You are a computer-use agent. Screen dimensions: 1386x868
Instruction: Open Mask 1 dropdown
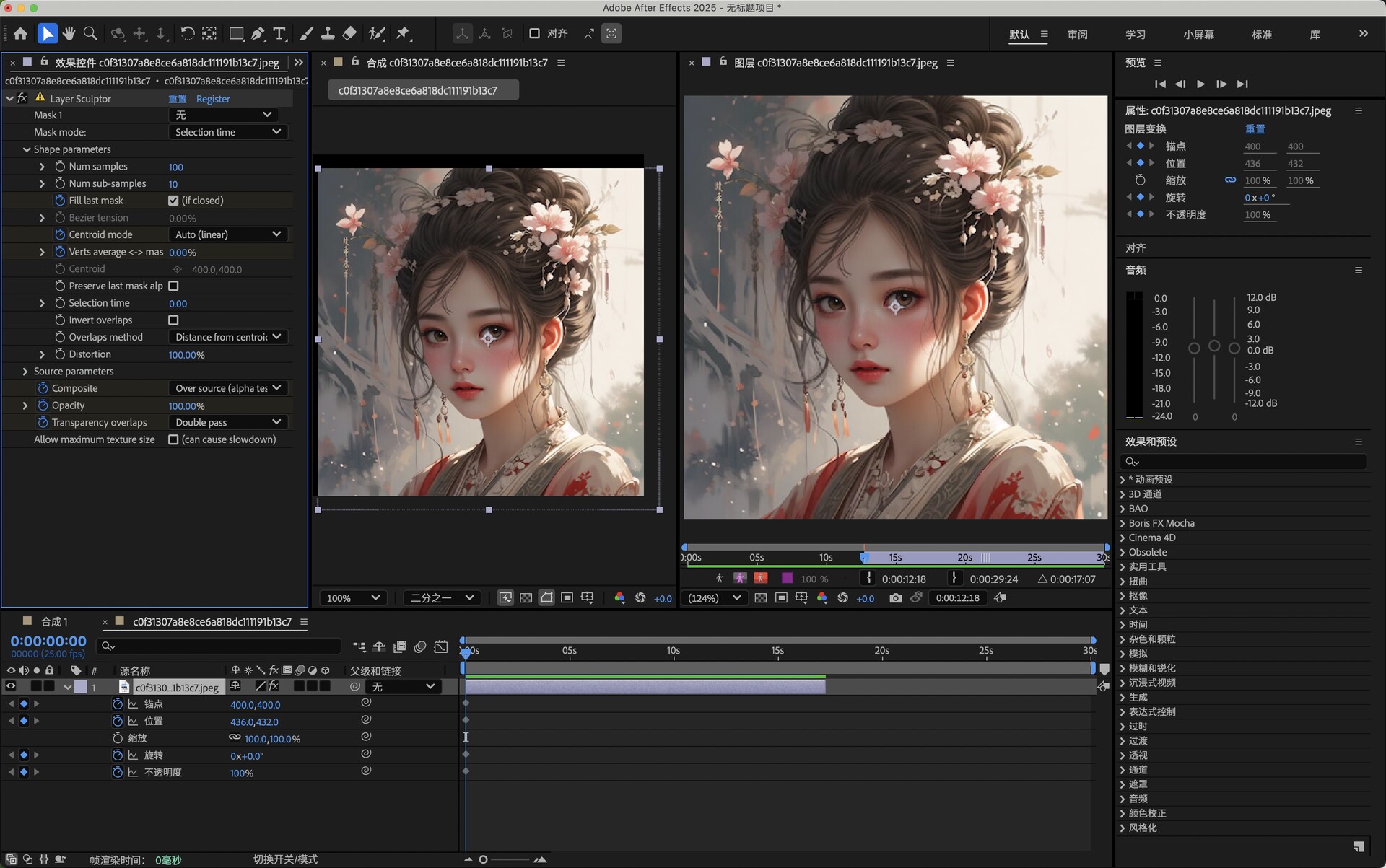[x=223, y=115]
